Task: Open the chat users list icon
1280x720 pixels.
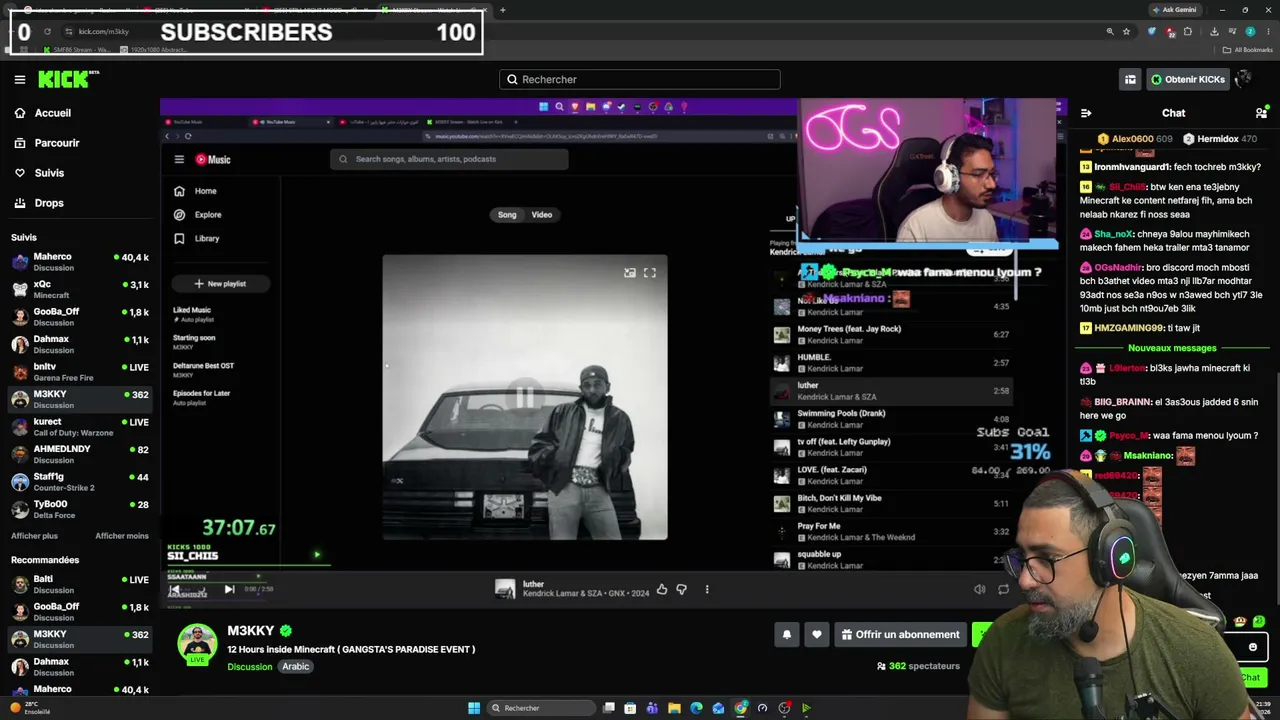Action: [1261, 113]
